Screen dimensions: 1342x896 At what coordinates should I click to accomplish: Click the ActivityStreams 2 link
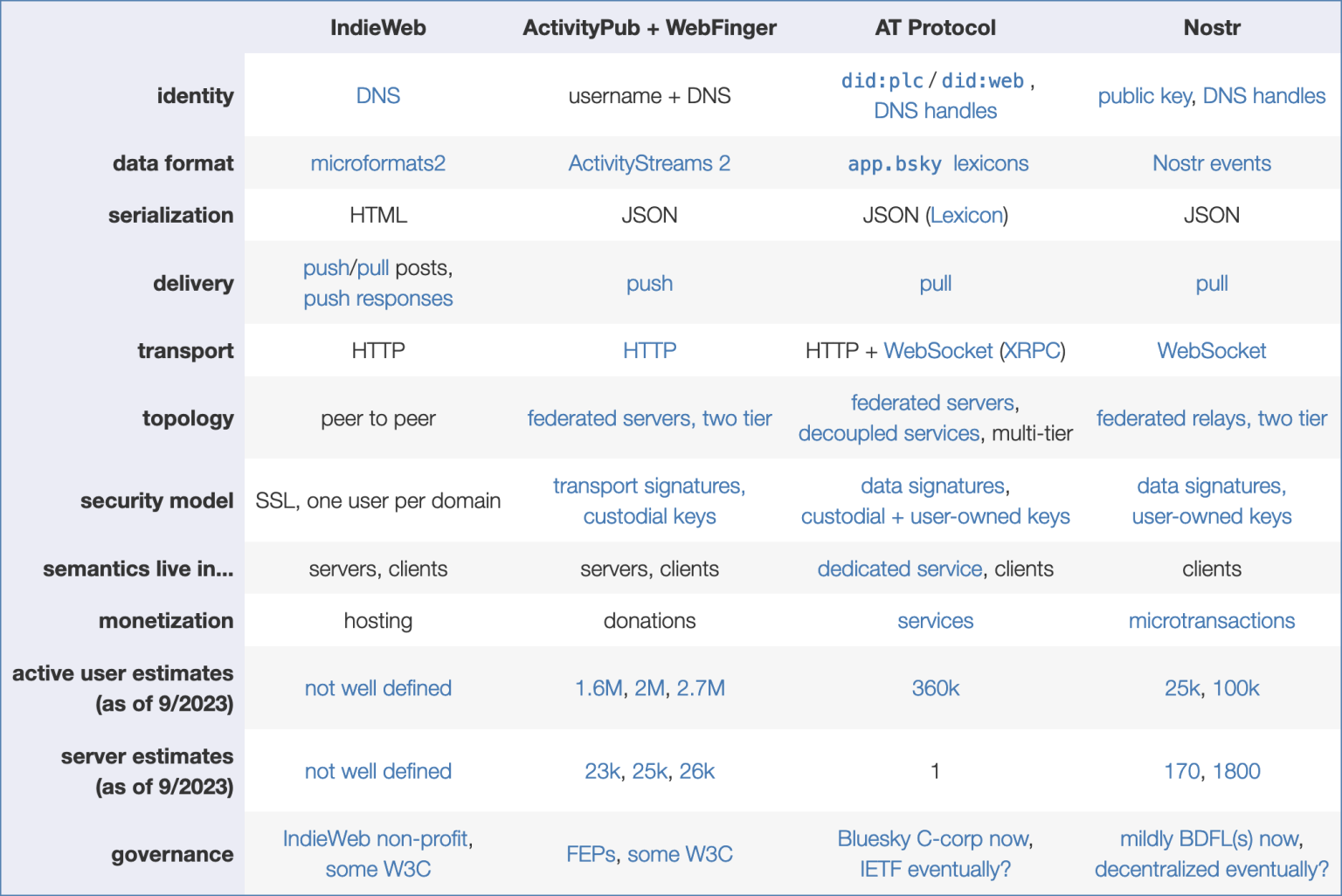[649, 163]
